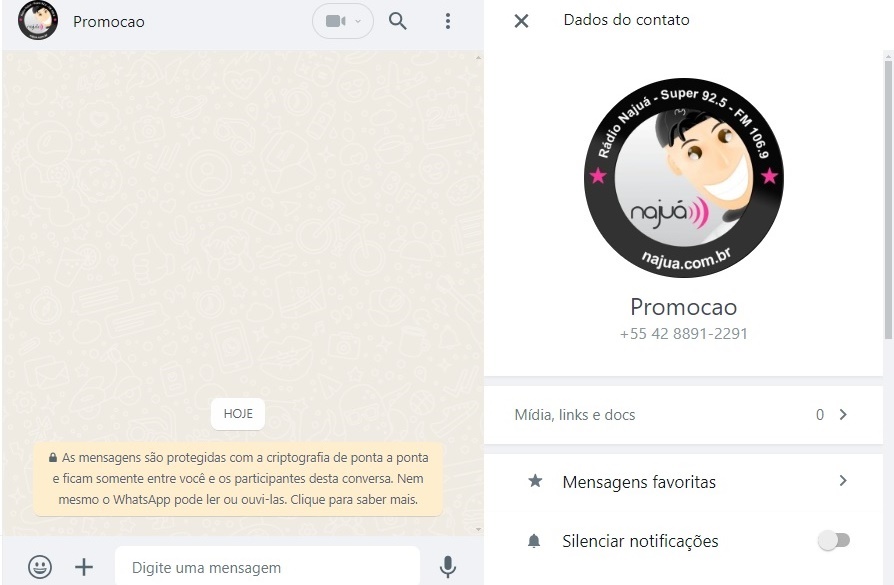Click the plus attach icon

(84, 567)
